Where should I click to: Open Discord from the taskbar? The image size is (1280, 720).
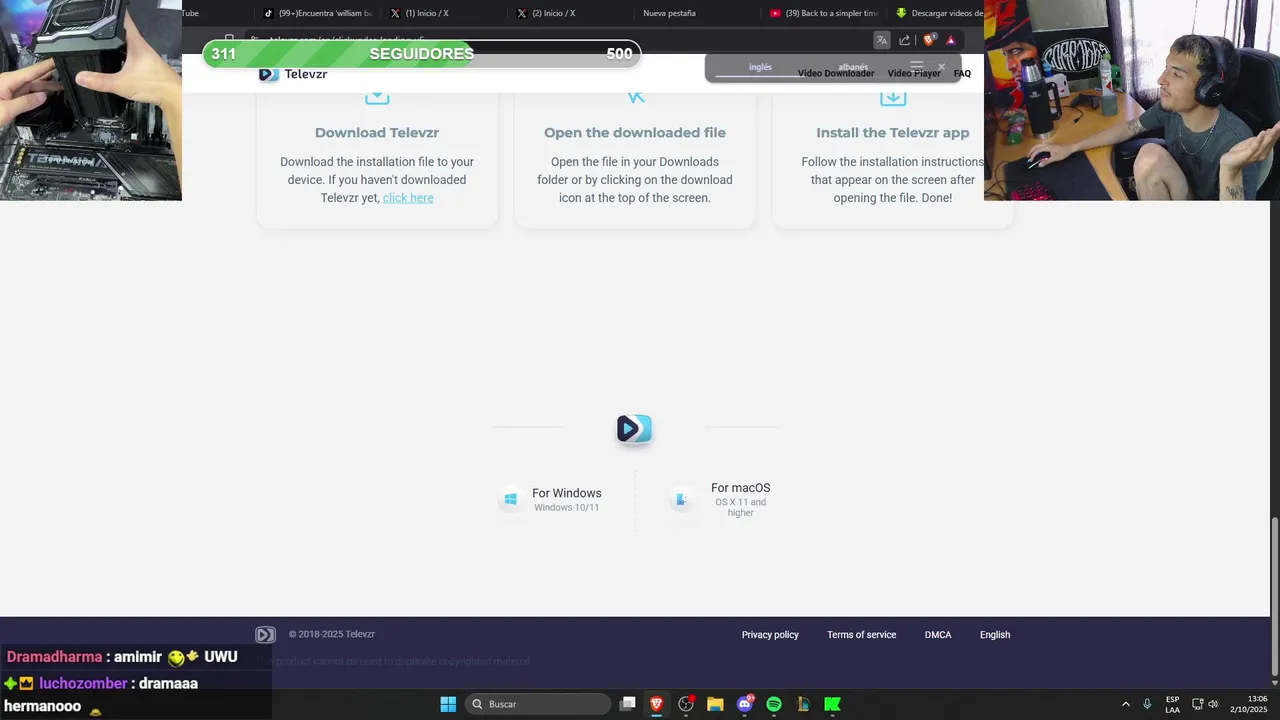click(745, 704)
